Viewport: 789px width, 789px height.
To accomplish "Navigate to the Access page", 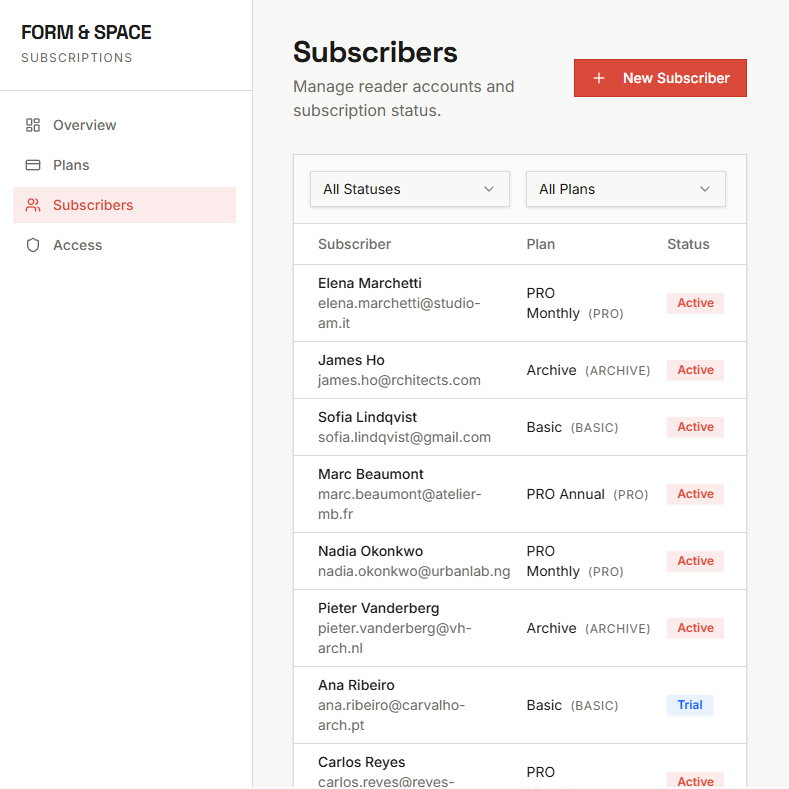I will tap(77, 245).
